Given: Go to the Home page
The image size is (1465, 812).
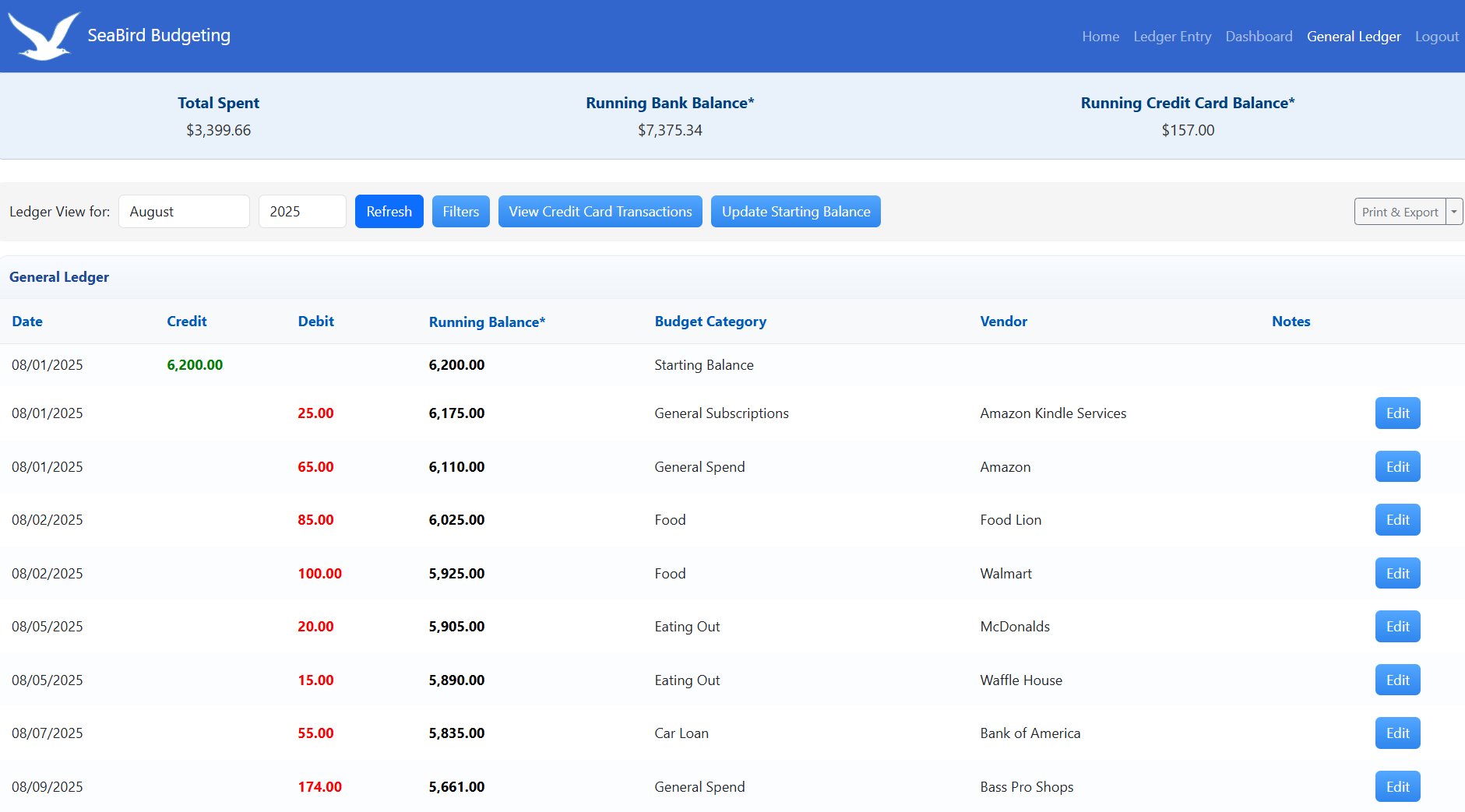Looking at the screenshot, I should 1101,37.
